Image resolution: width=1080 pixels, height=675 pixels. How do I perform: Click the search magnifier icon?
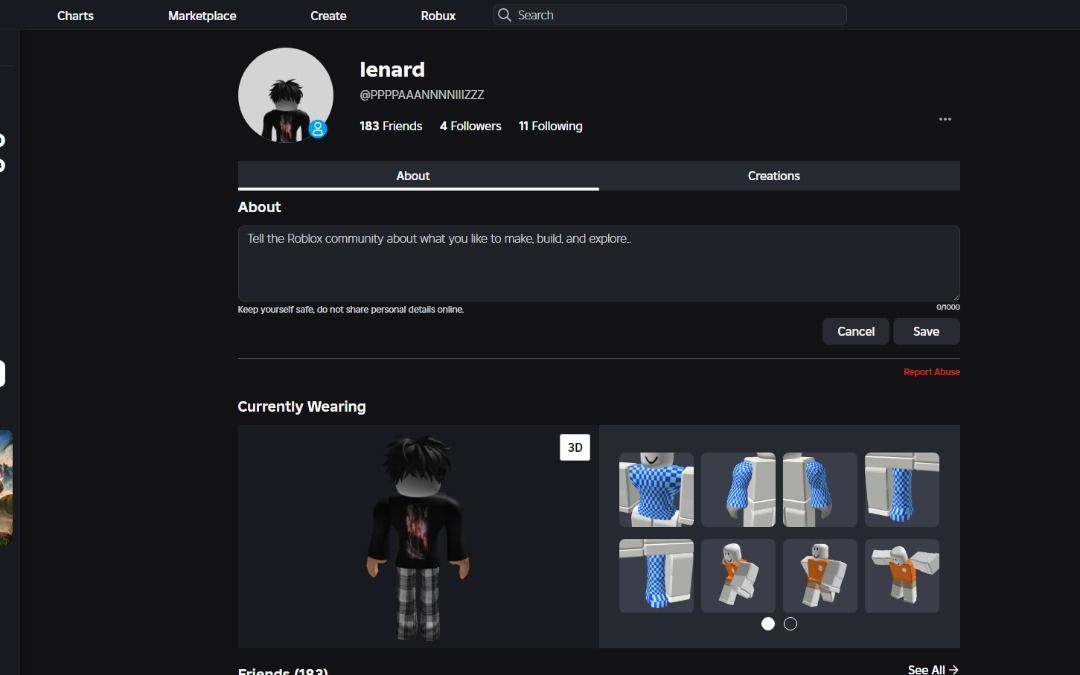505,15
